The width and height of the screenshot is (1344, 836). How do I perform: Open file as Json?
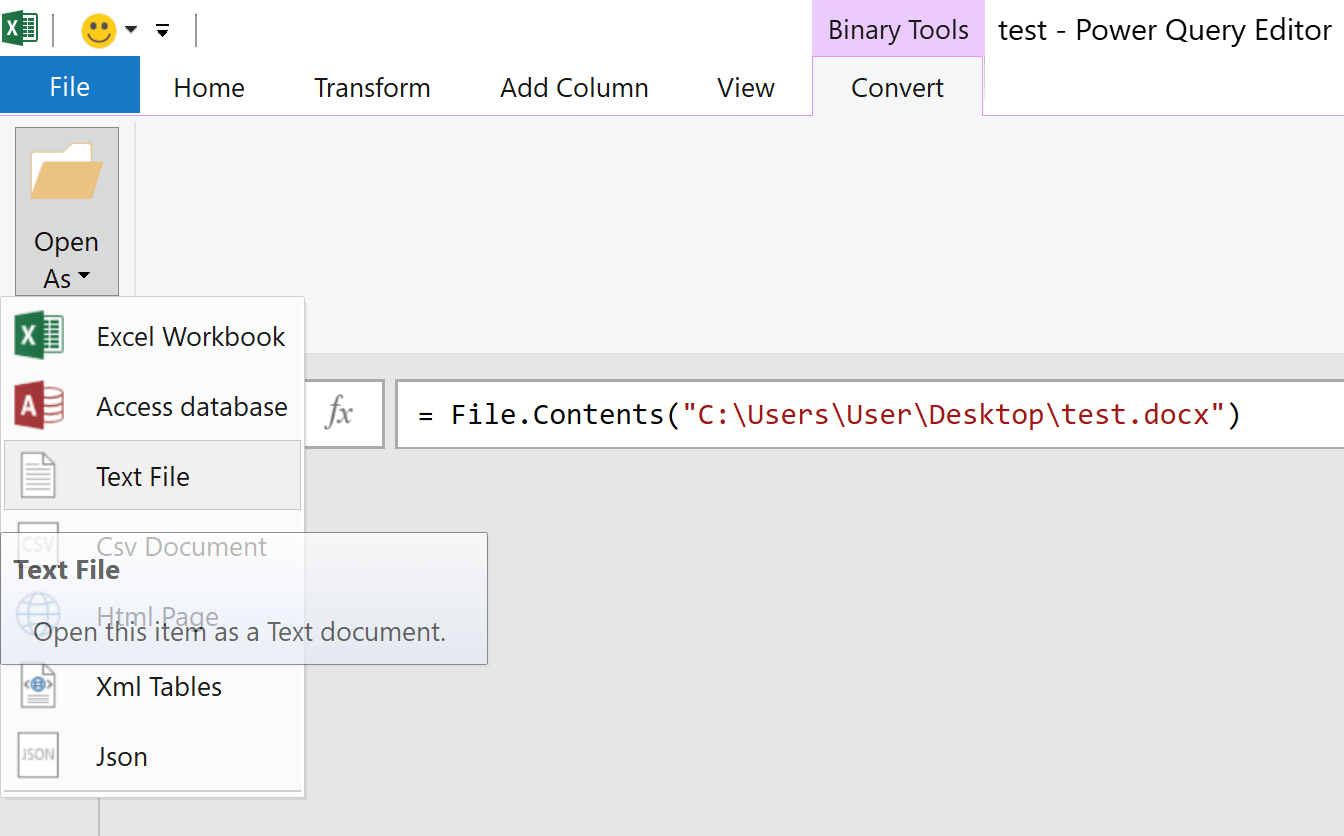pos(120,756)
